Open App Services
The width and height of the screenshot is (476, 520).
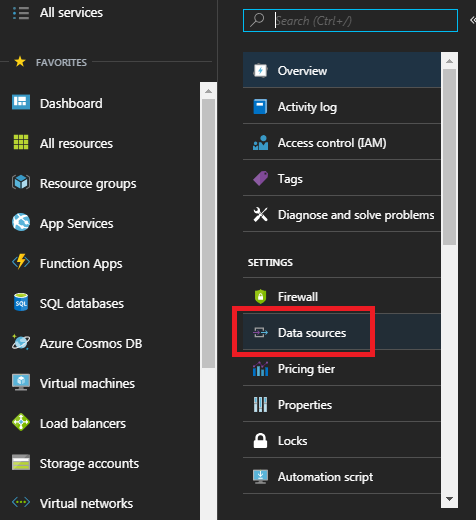(77, 224)
